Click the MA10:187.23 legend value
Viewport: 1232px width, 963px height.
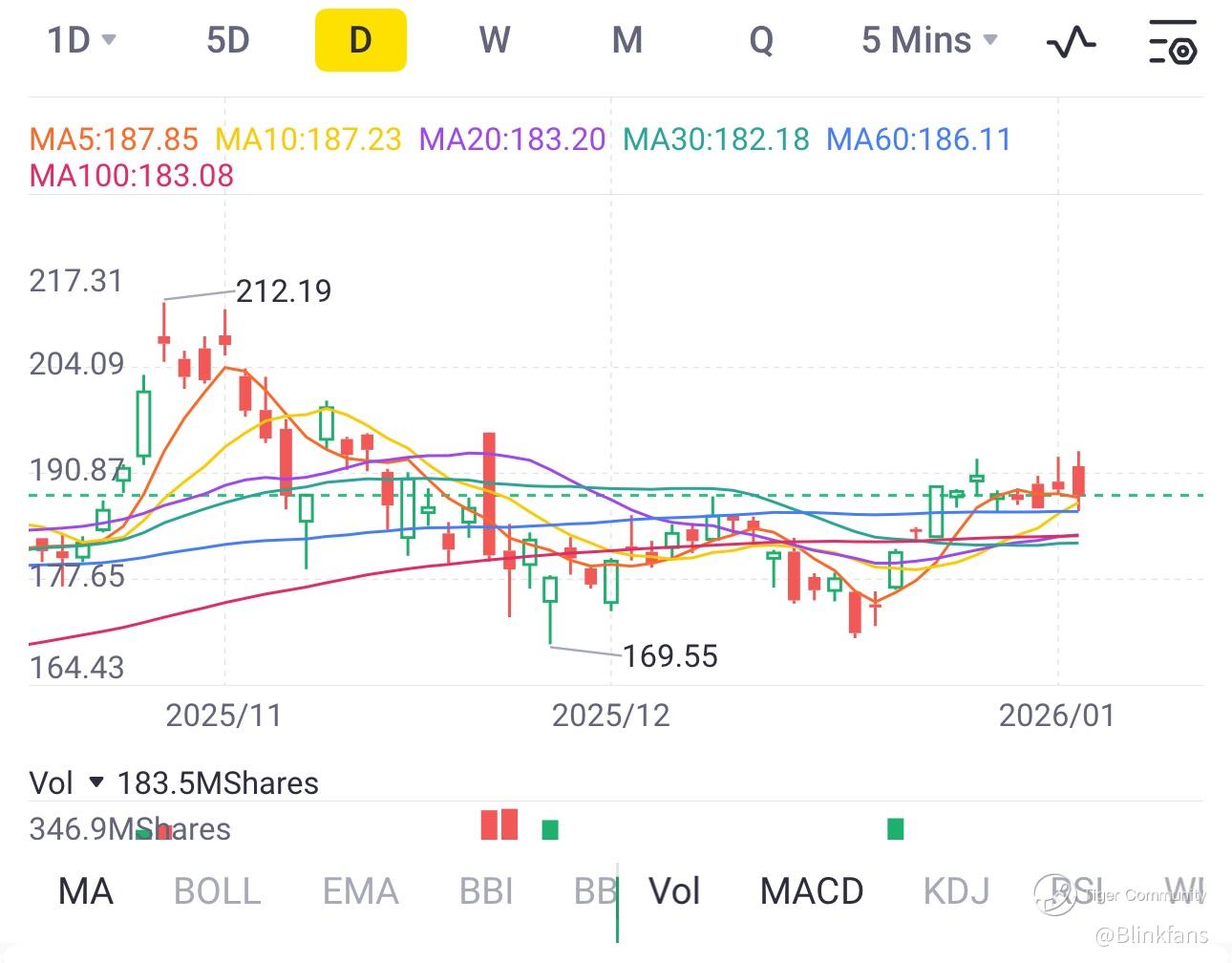tap(308, 139)
